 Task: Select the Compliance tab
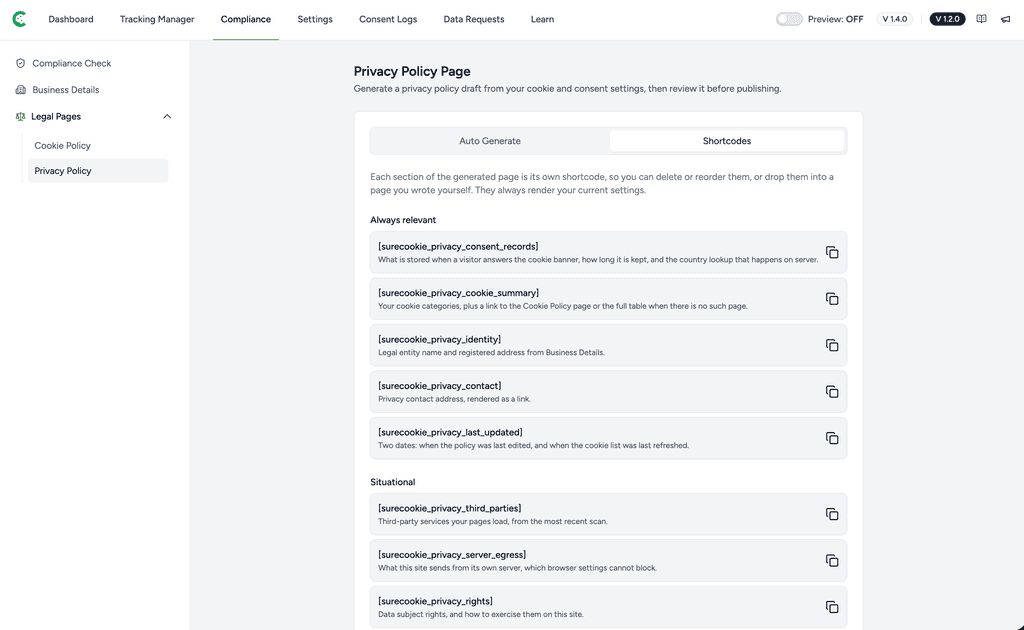tap(246, 19)
